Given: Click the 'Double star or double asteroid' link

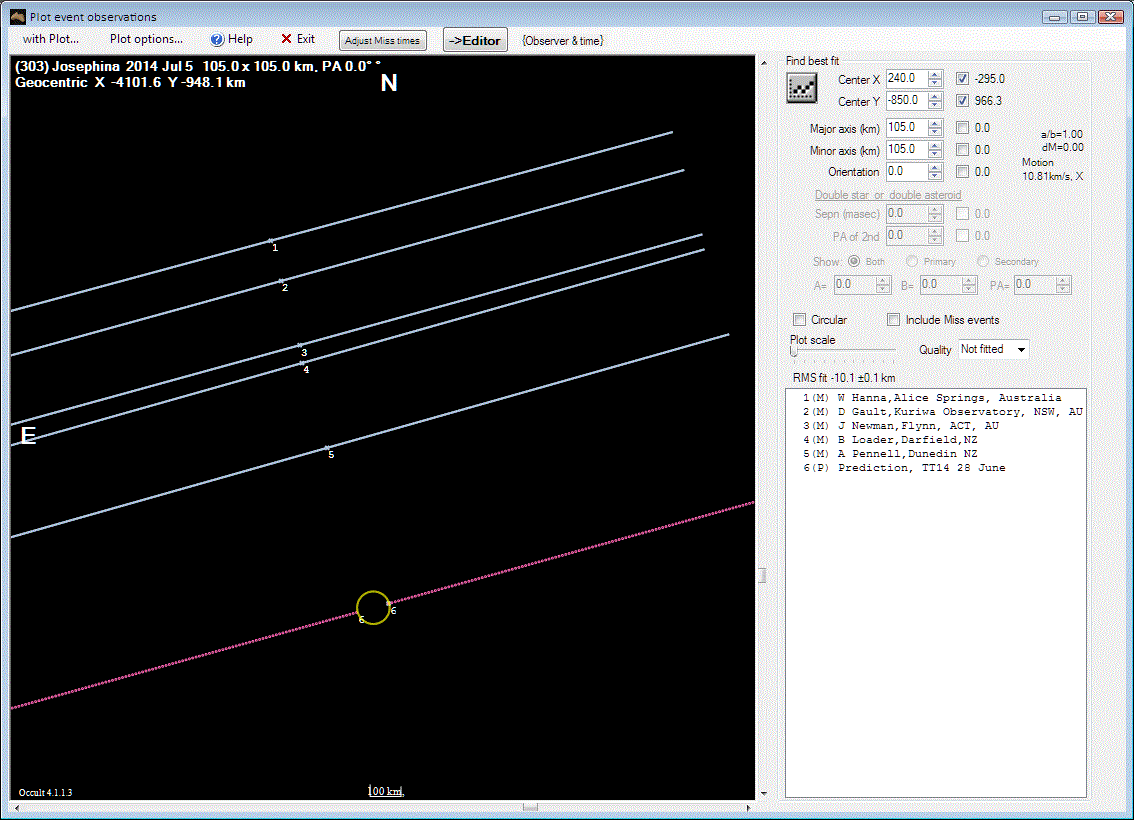Looking at the screenshot, I should pos(888,195).
